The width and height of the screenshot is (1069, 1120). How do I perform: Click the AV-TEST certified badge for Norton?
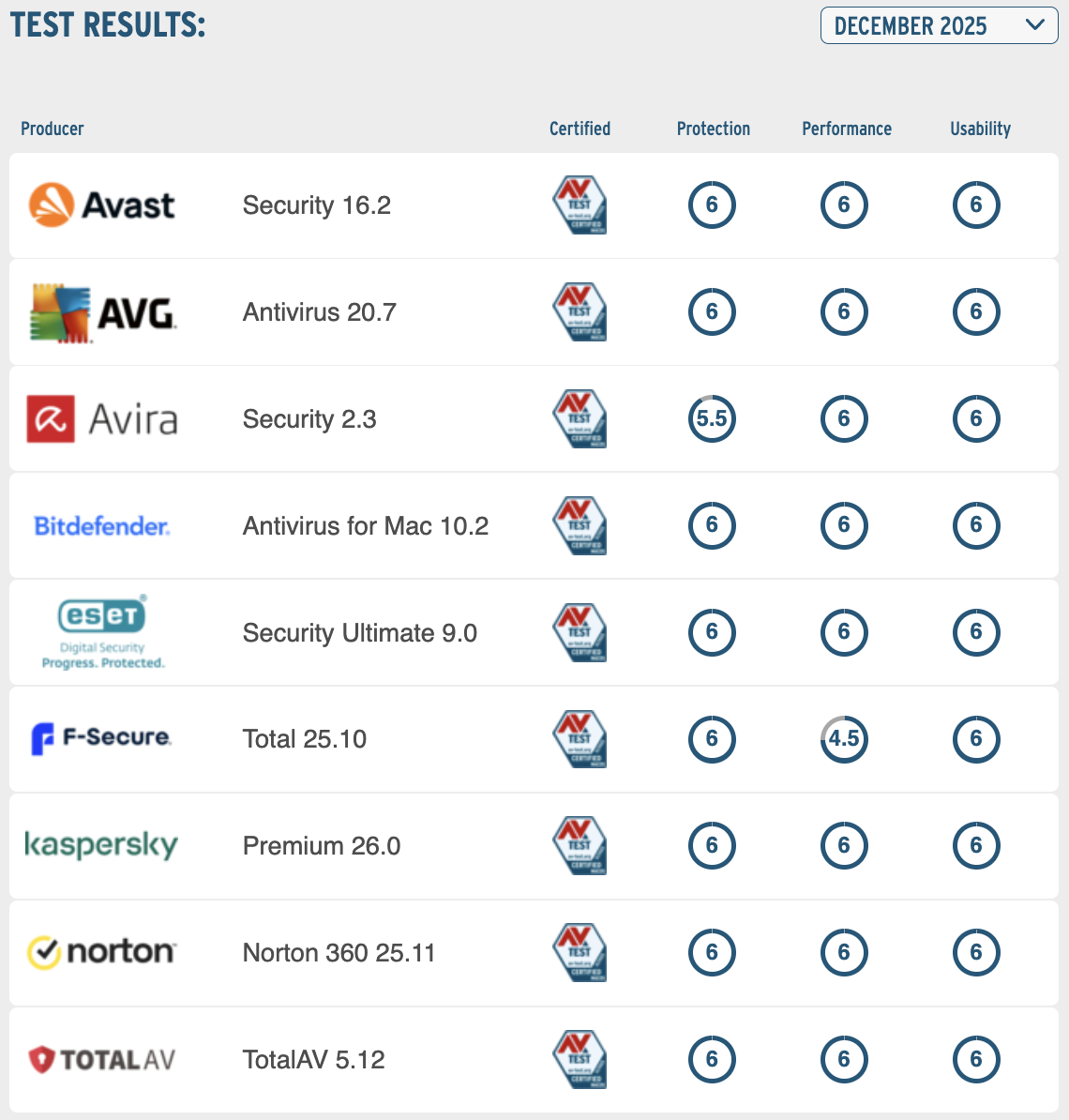click(x=580, y=952)
